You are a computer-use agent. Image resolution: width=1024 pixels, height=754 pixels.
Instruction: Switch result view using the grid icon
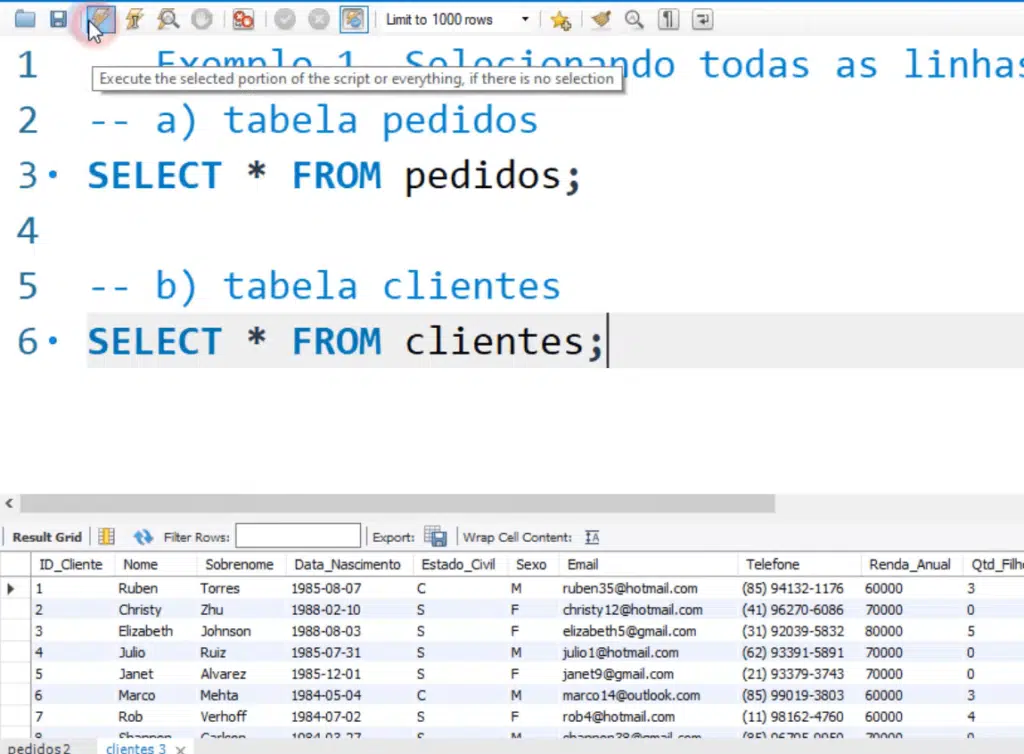[x=106, y=536]
